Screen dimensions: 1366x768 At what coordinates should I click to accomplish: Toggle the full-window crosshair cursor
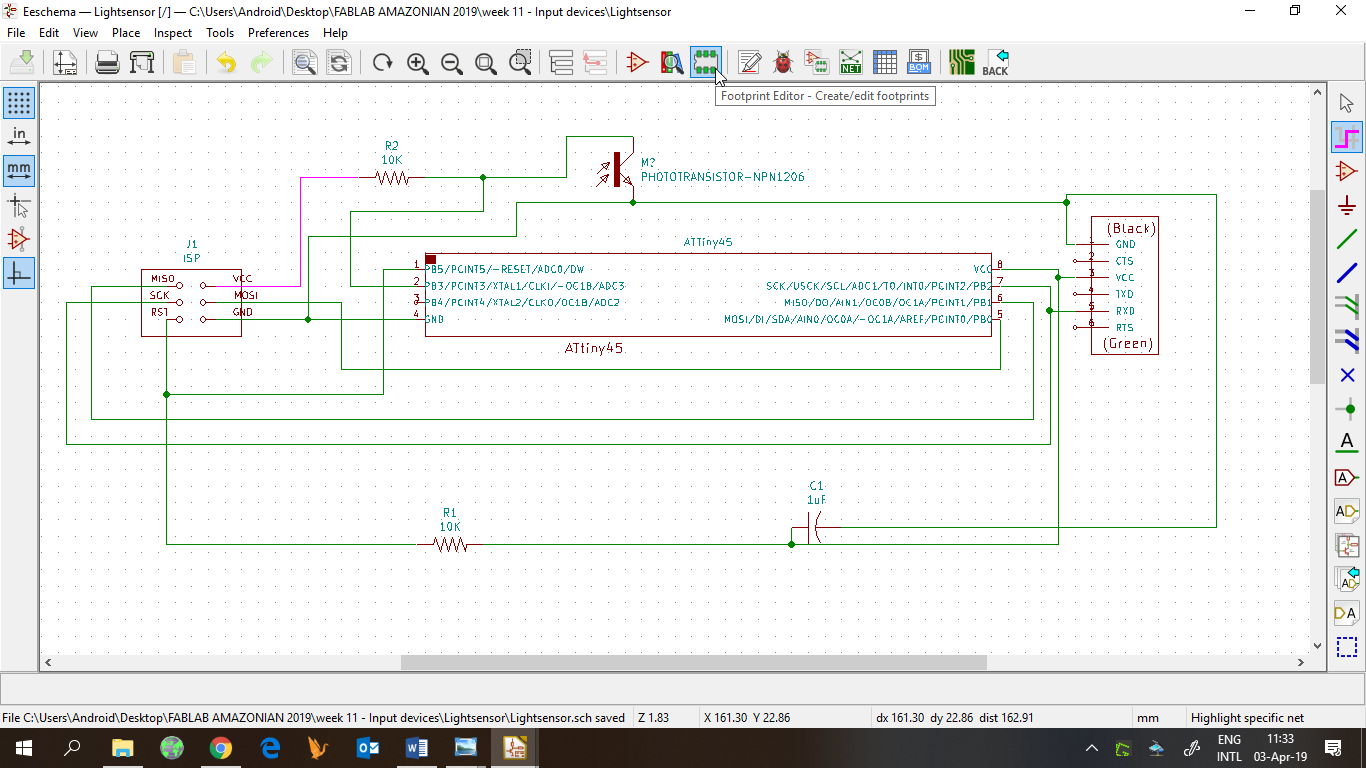[19, 205]
